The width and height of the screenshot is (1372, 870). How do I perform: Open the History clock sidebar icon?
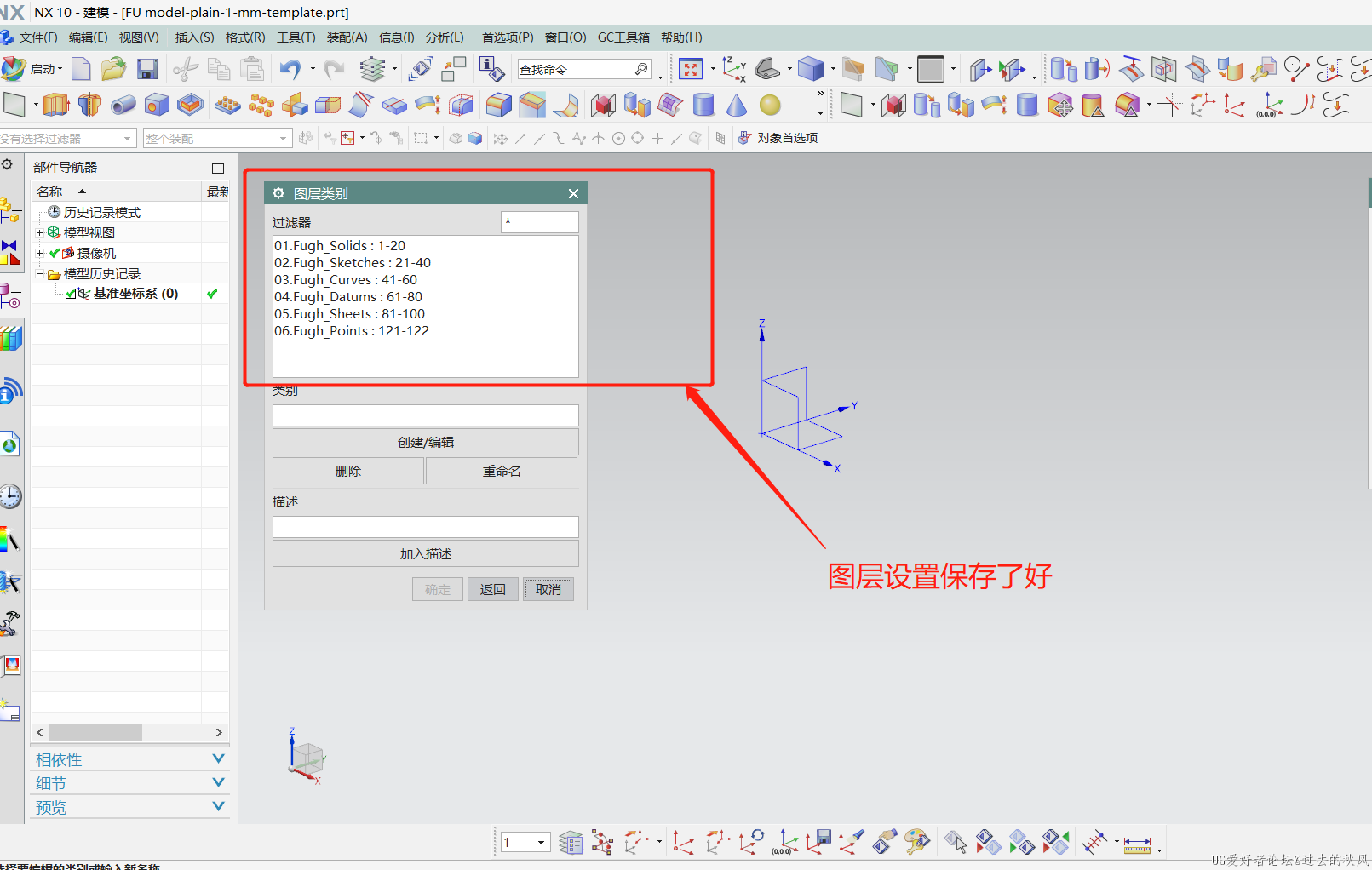pyautogui.click(x=10, y=496)
